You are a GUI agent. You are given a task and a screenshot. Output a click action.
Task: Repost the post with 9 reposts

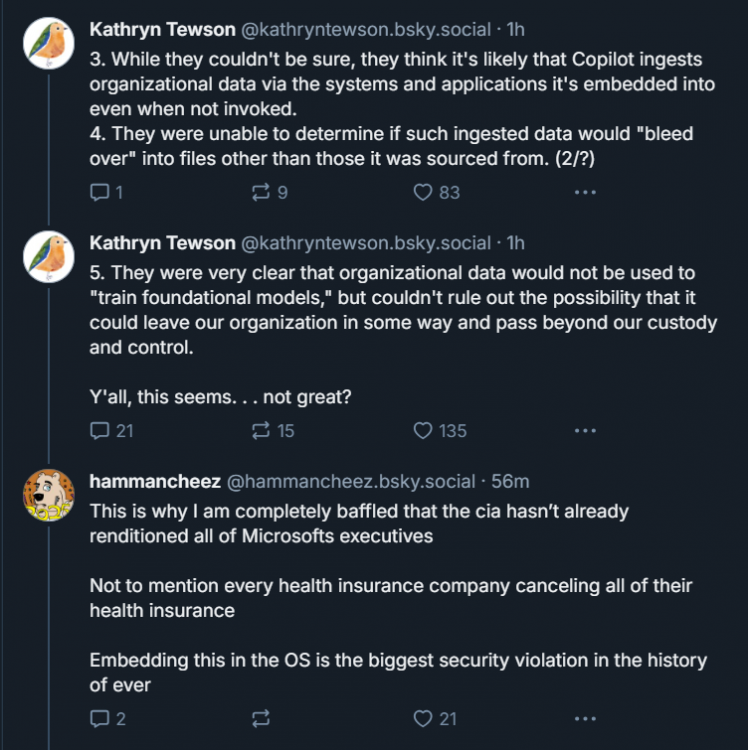coord(260,192)
